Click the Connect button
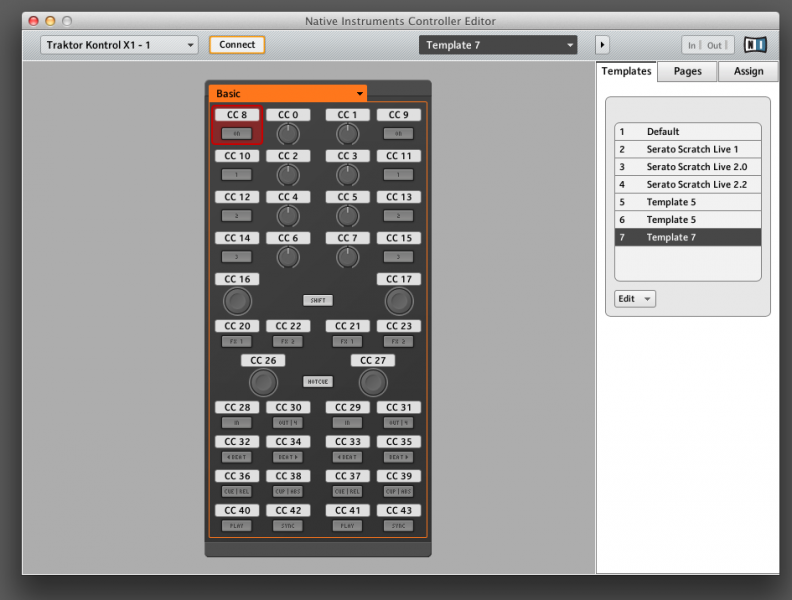792x600 pixels. [237, 45]
